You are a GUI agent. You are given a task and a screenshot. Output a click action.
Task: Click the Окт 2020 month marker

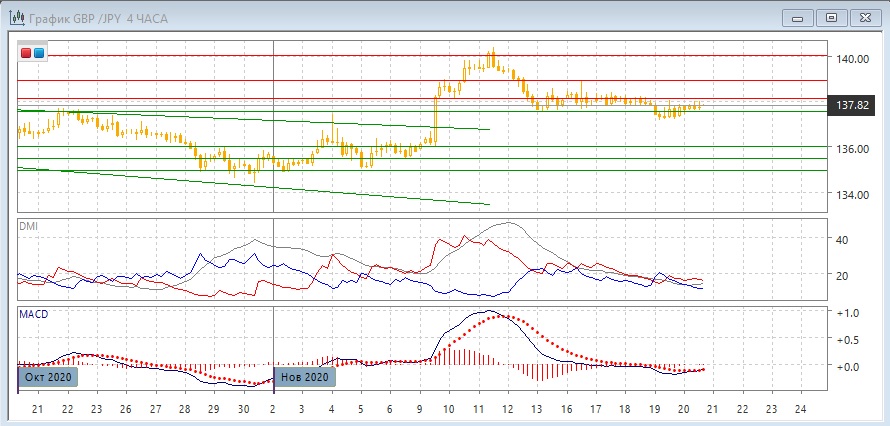[x=48, y=377]
